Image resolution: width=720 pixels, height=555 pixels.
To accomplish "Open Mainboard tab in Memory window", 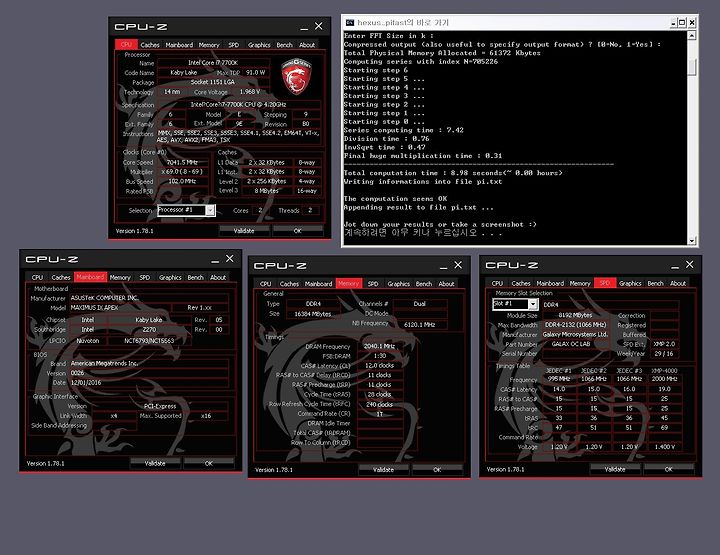I will point(318,284).
